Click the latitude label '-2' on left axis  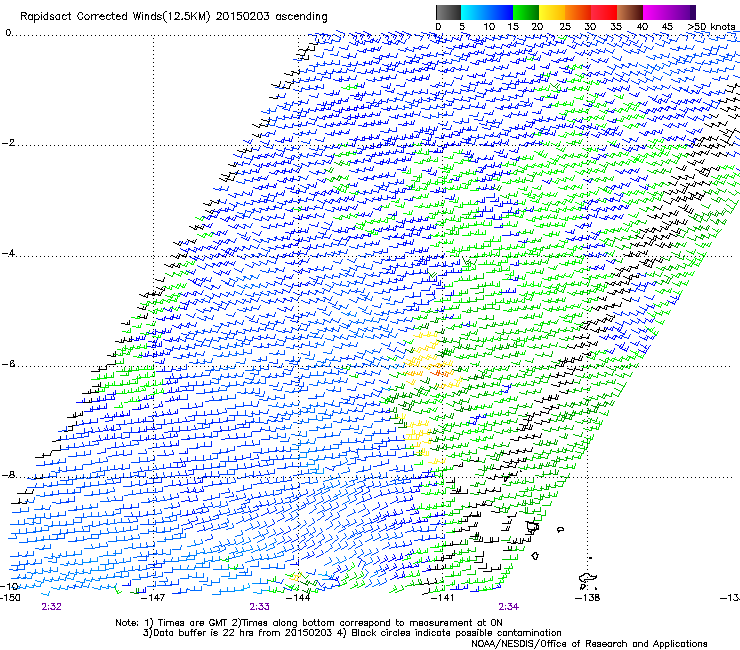[x=8, y=143]
